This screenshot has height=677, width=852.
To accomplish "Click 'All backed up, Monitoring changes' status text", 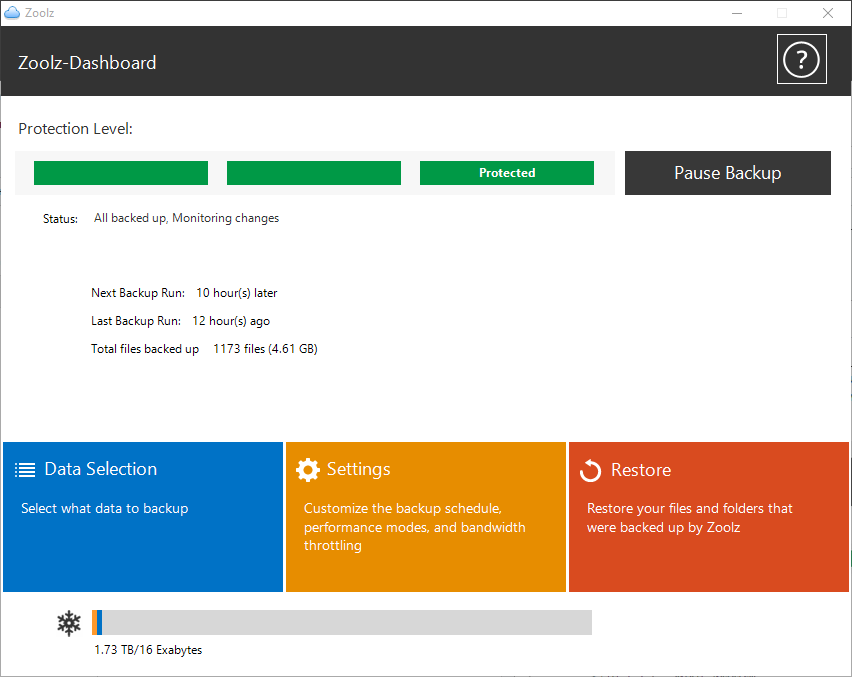I will coord(186,218).
